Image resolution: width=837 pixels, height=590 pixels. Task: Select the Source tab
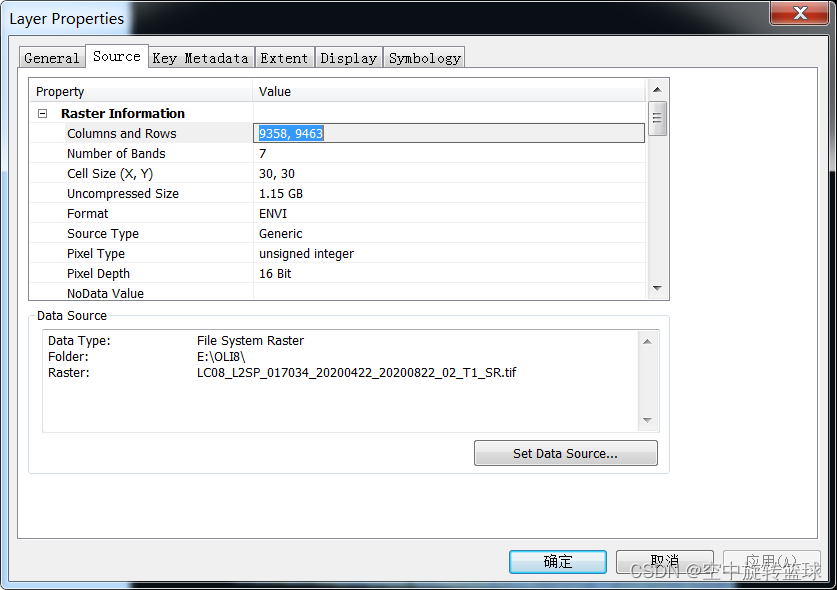117,56
